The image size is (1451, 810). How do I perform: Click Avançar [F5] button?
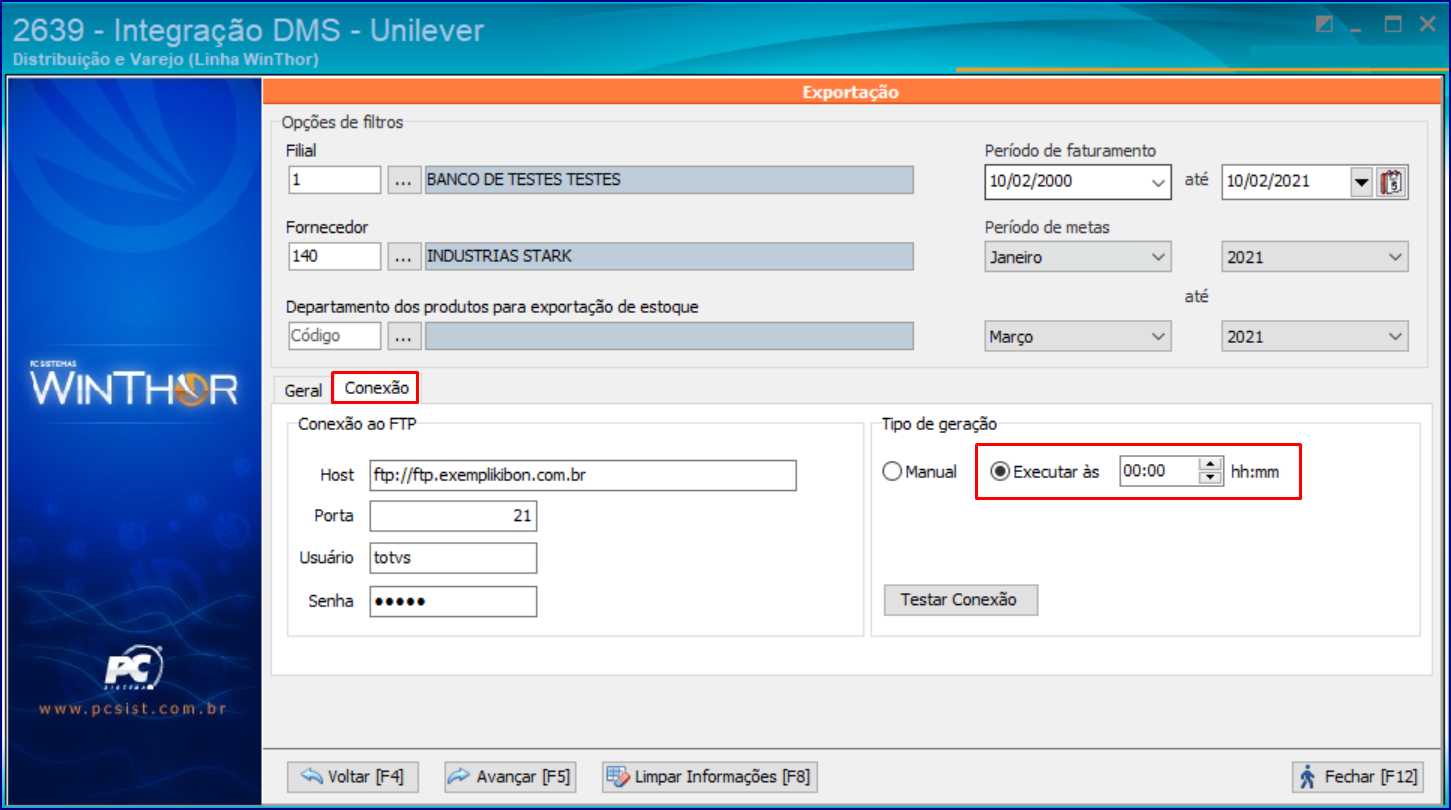pos(510,777)
